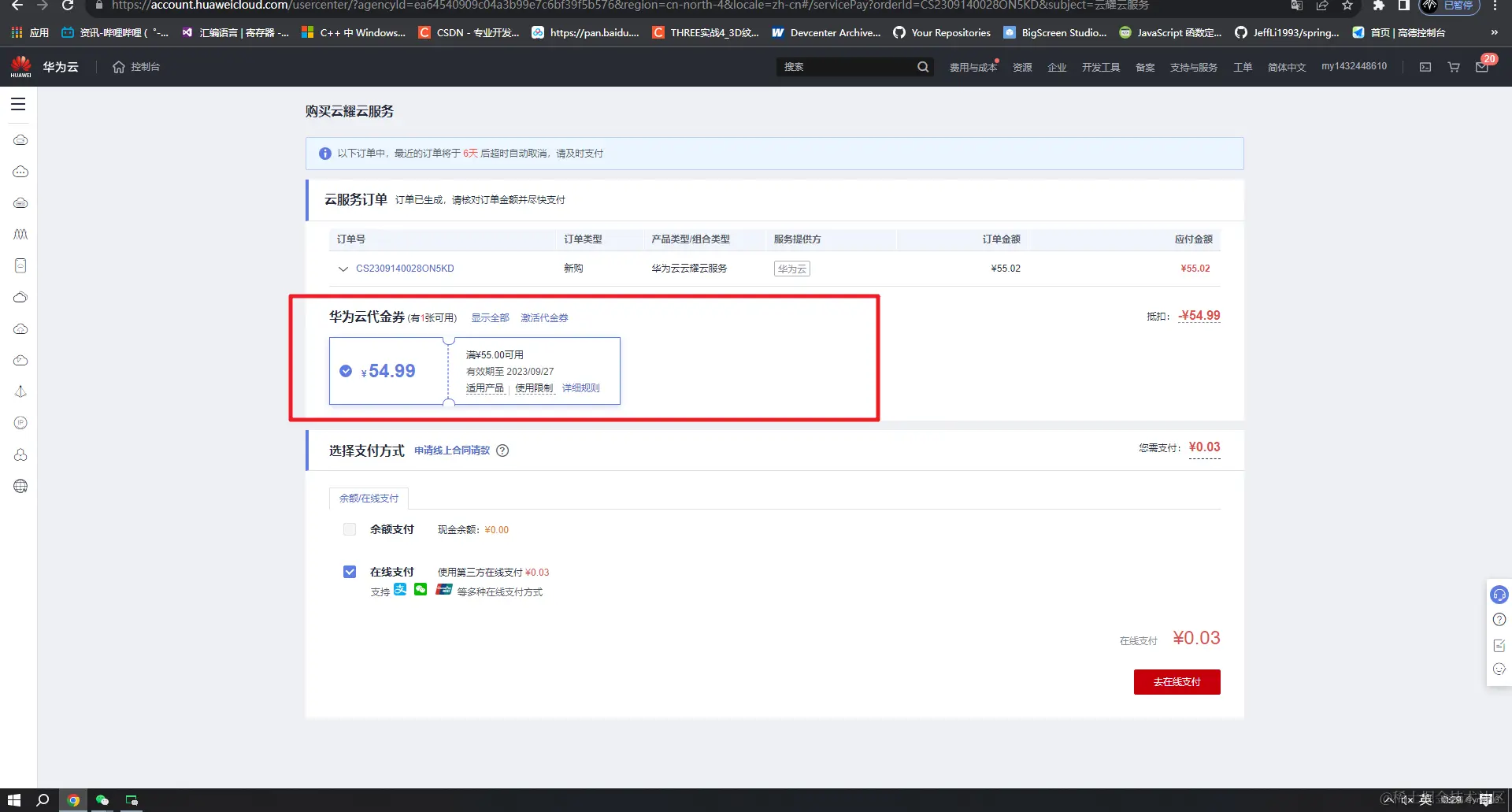This screenshot has height=812, width=1512.
Task: Open the 备案 menu item
Action: tap(1145, 67)
